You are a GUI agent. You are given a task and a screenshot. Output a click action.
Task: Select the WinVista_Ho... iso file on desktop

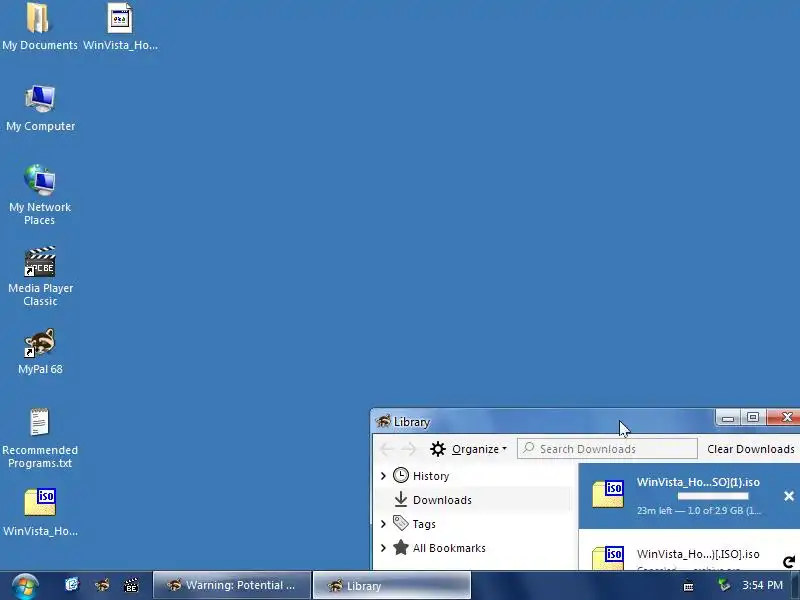coord(40,503)
